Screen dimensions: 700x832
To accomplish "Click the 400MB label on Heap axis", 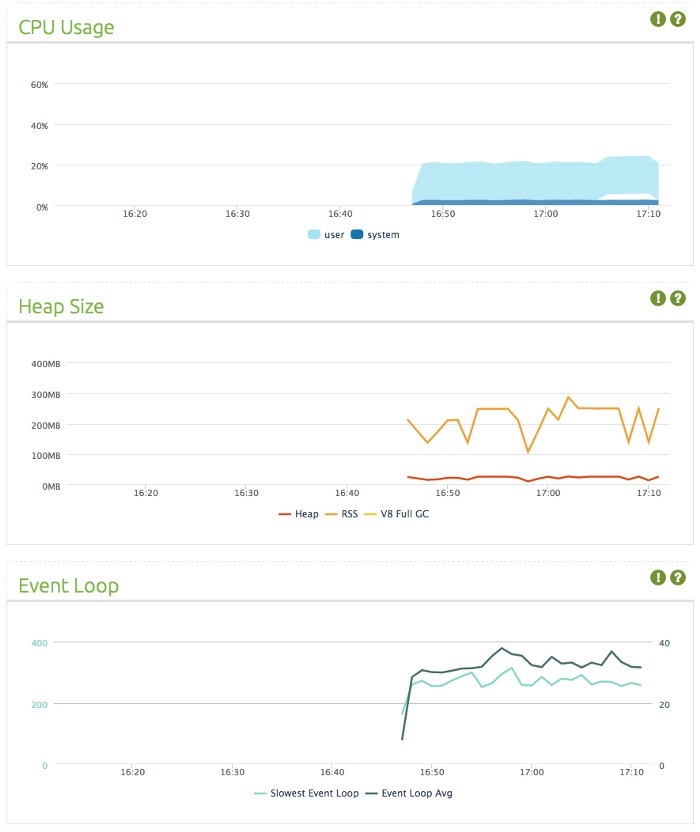I will tap(46, 364).
